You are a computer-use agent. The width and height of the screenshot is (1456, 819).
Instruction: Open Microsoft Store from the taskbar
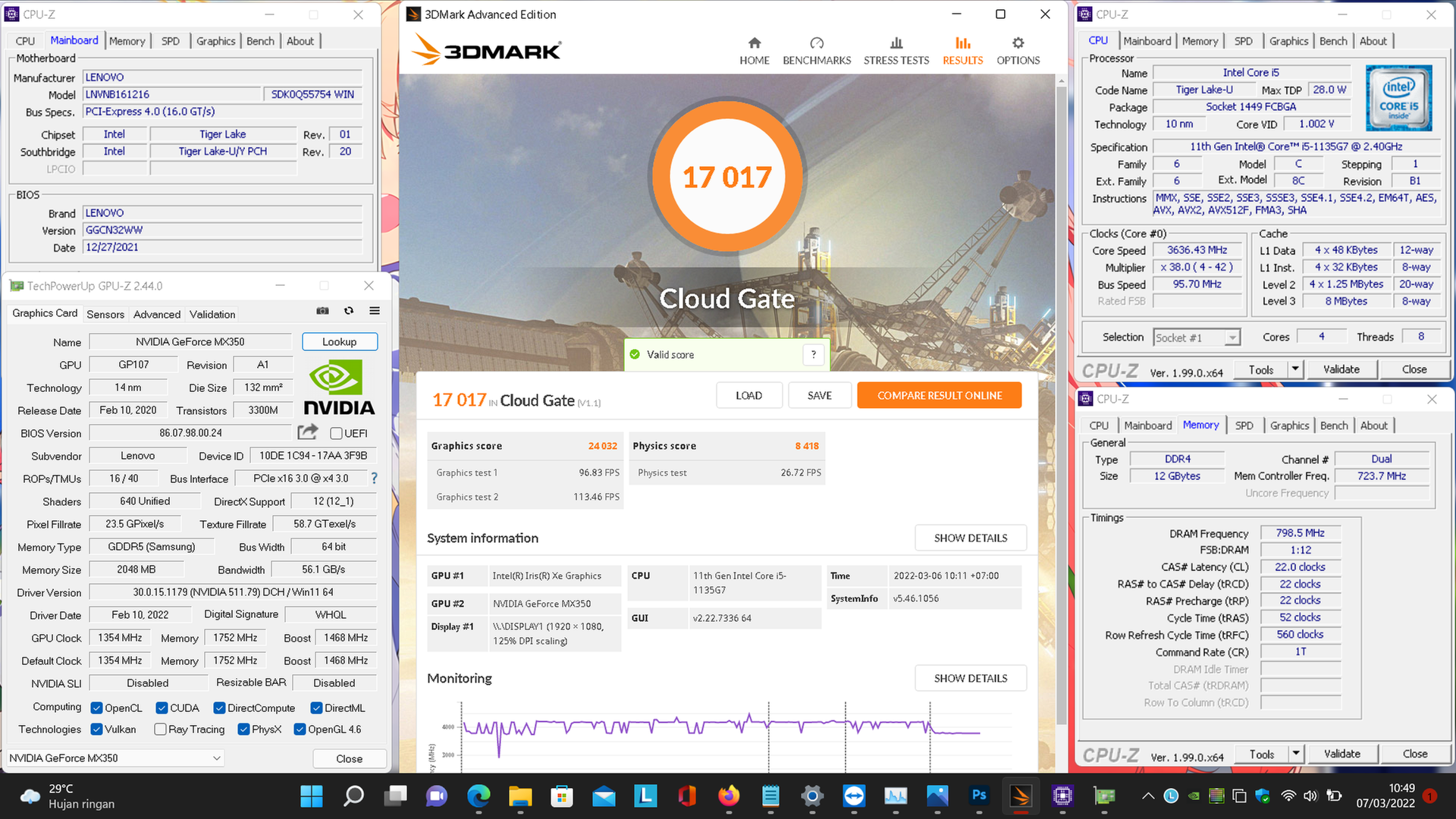(562, 796)
